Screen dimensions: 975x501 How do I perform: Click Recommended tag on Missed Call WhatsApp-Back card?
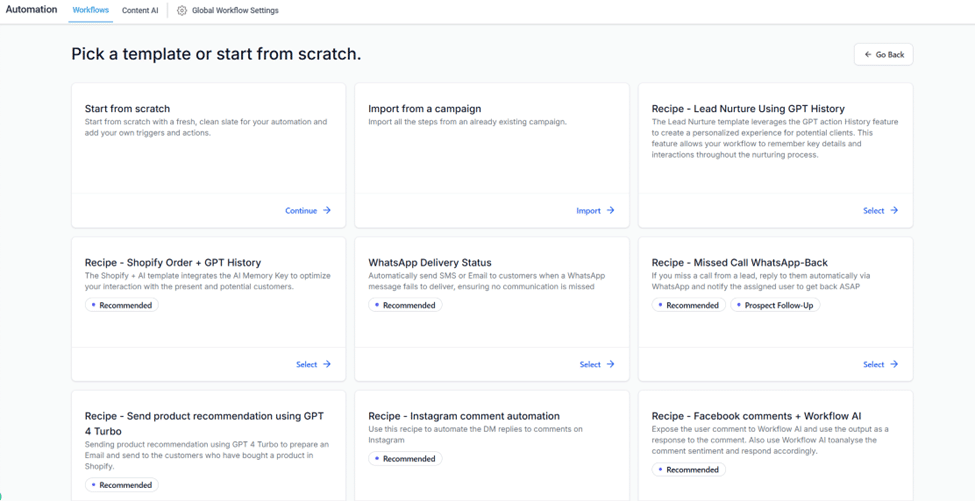689,305
